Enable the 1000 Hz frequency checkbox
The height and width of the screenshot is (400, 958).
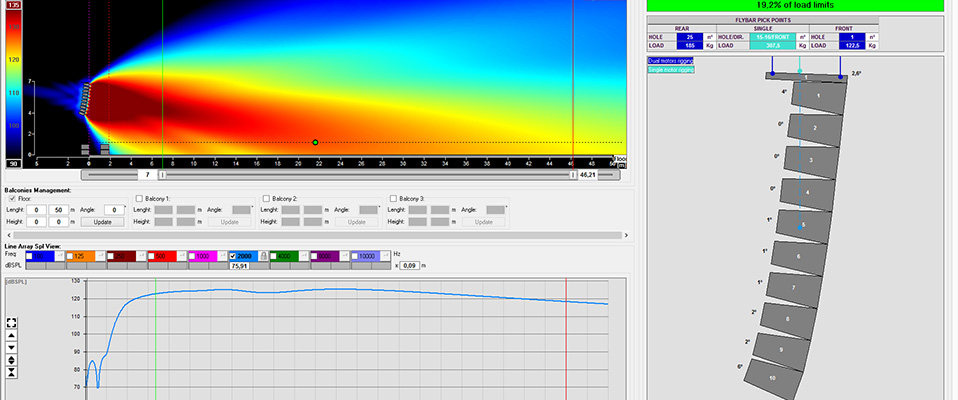(192, 256)
